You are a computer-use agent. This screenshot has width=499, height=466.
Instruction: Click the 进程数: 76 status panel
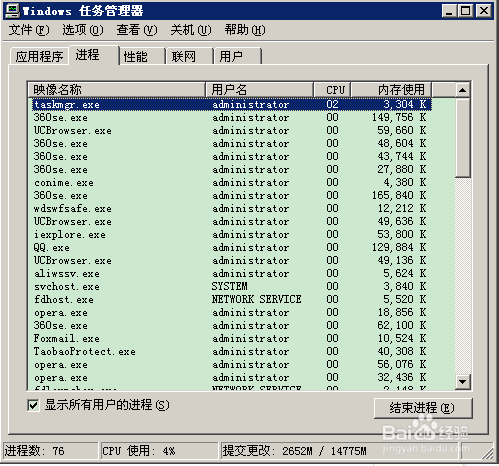(51, 451)
